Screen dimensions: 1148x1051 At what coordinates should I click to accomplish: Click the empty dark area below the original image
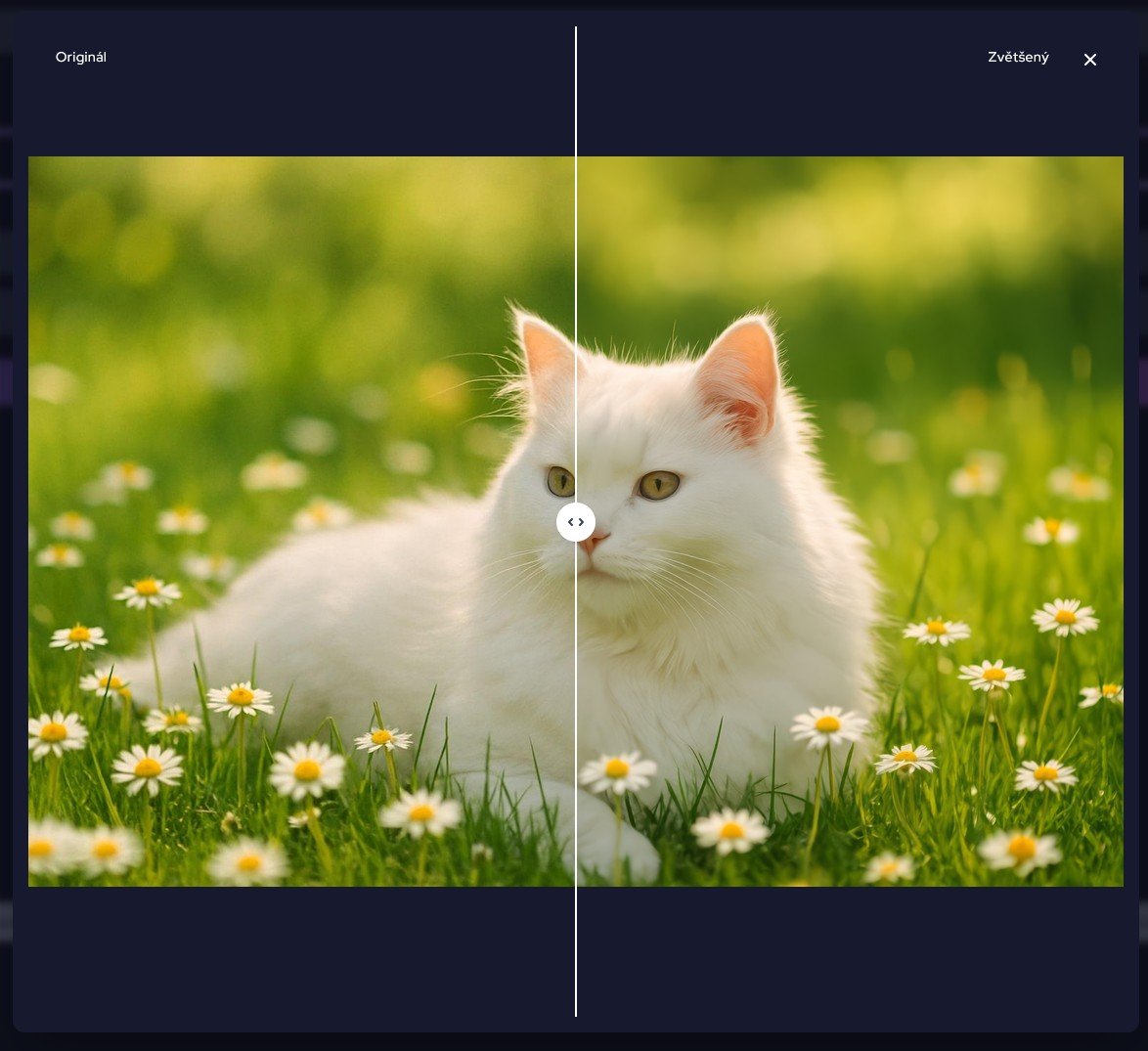(293, 953)
